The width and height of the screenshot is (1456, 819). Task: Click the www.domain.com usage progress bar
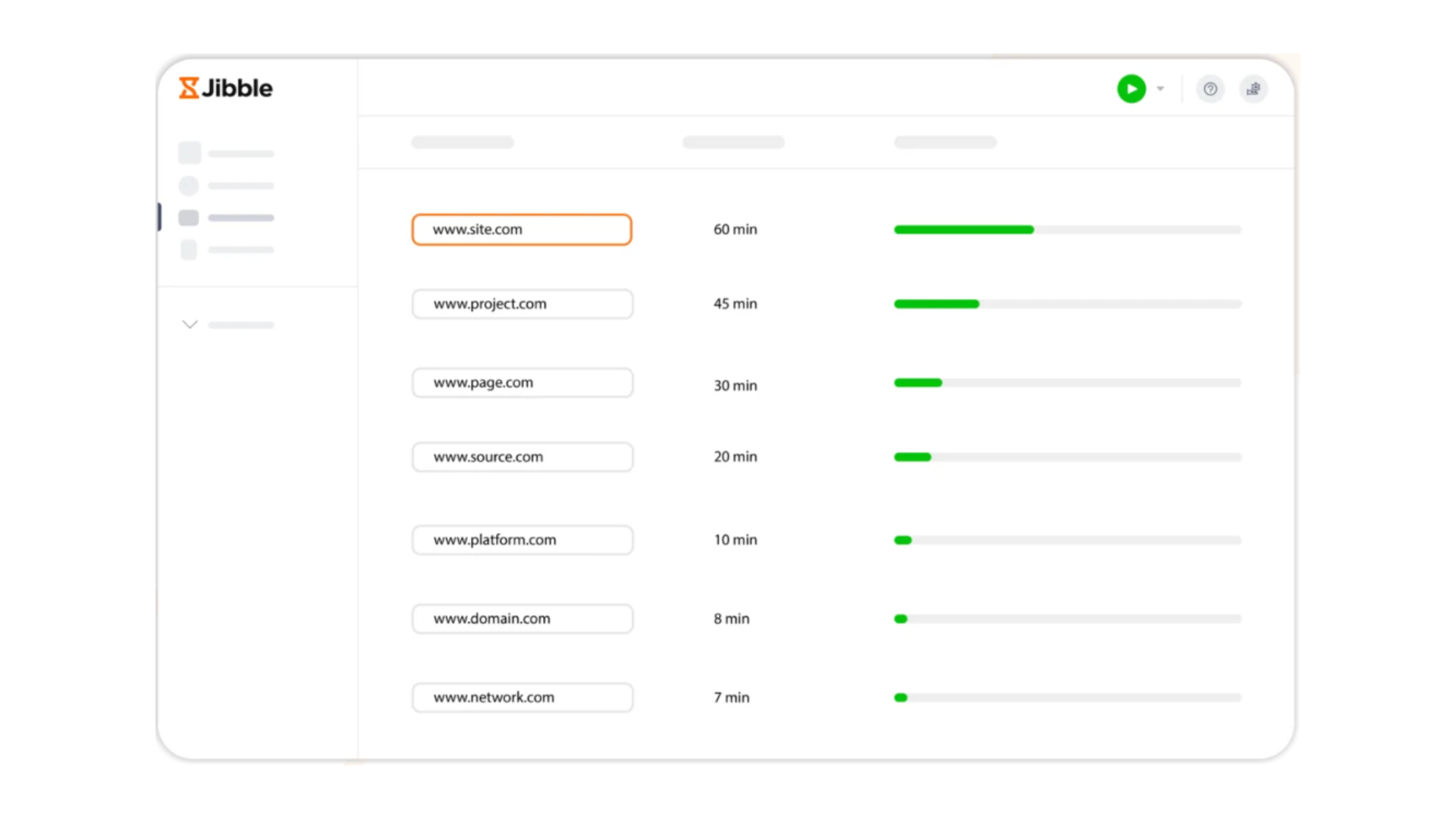[1068, 619]
